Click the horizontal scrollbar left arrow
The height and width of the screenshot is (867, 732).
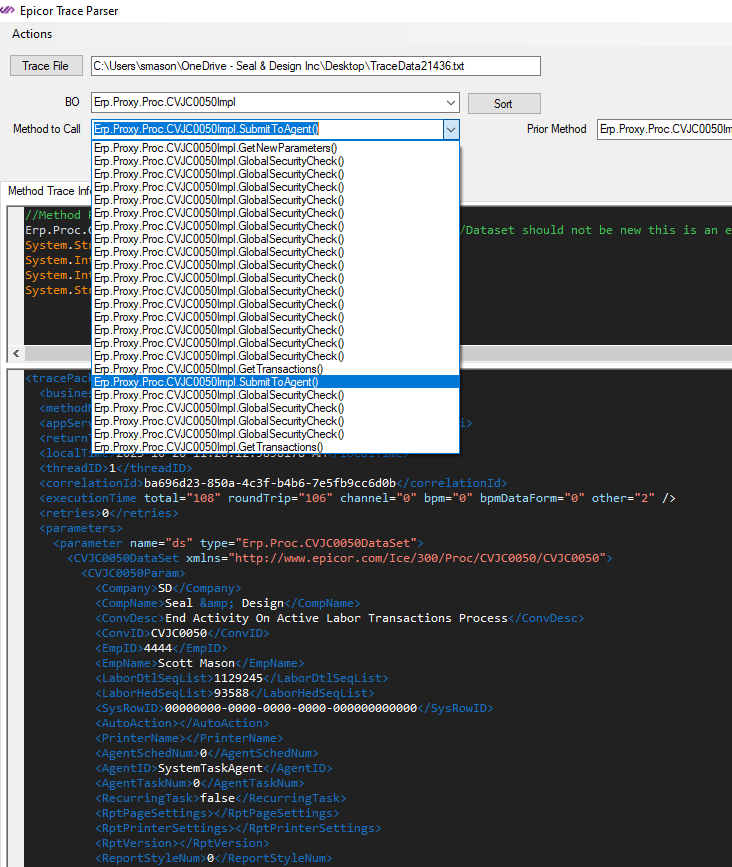coord(15,354)
